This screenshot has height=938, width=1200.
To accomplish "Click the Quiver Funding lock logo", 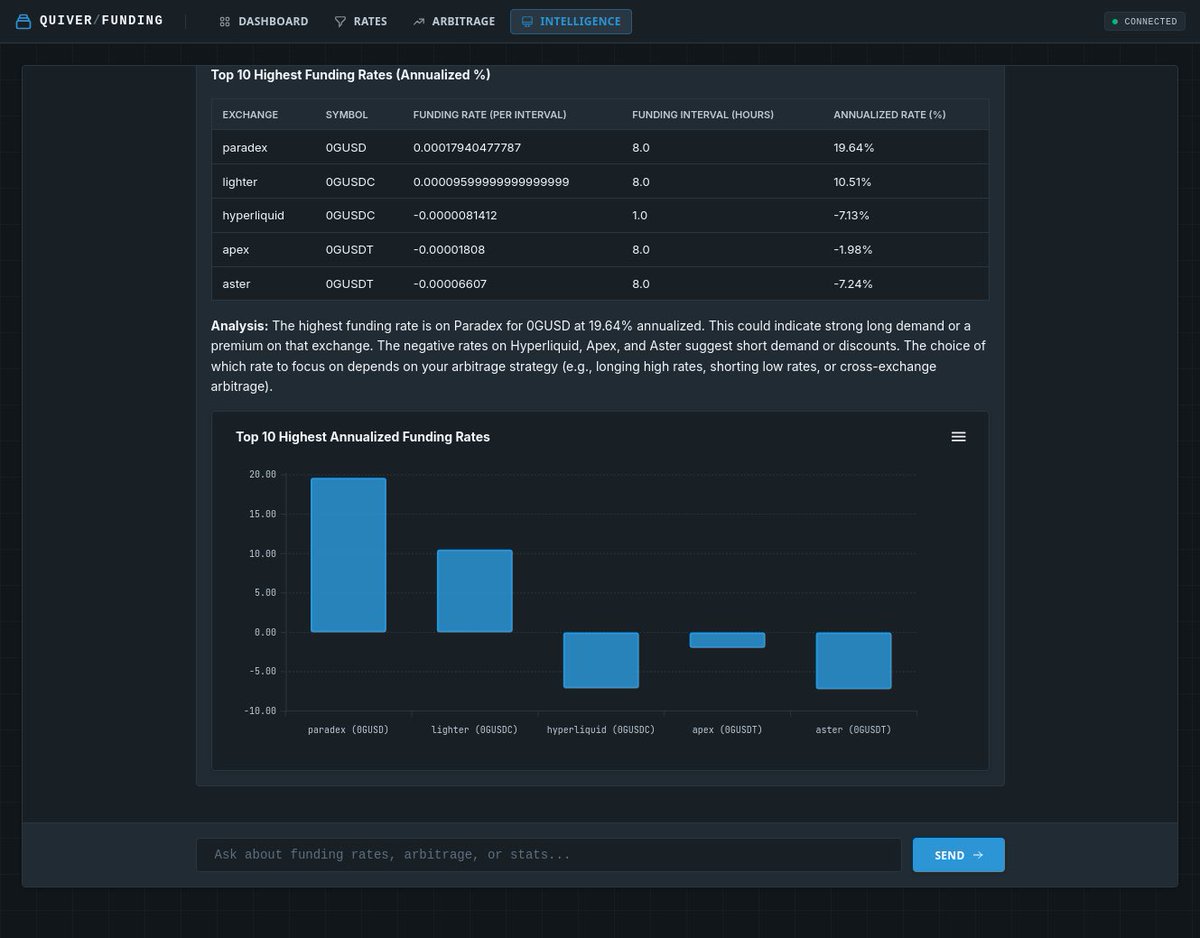I will tap(23, 20).
